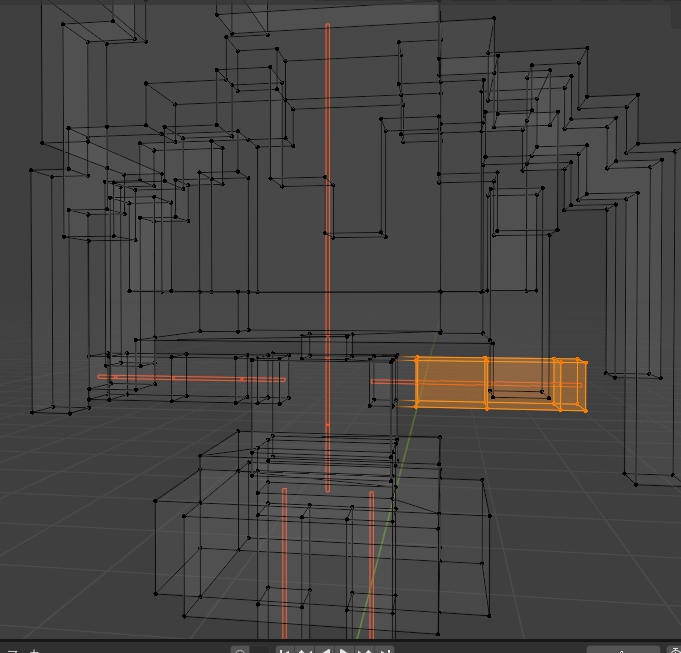Jump to previous keyframe in timeline
The height and width of the screenshot is (653, 681).
pos(304,650)
